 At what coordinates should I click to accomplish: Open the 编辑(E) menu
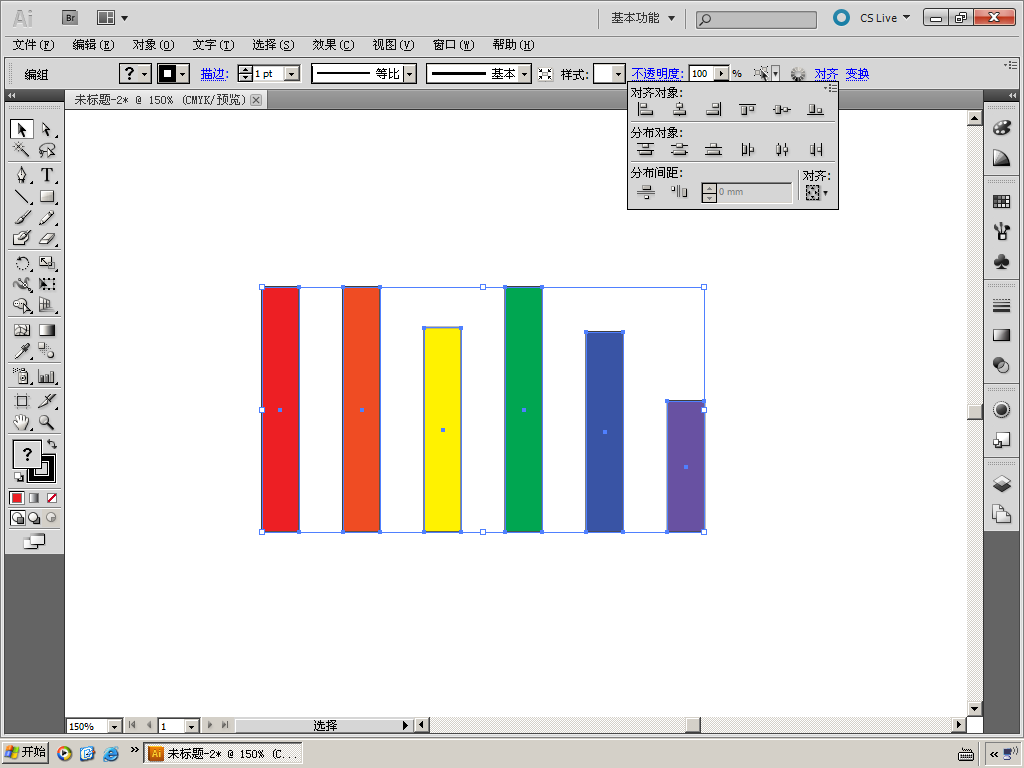(93, 44)
